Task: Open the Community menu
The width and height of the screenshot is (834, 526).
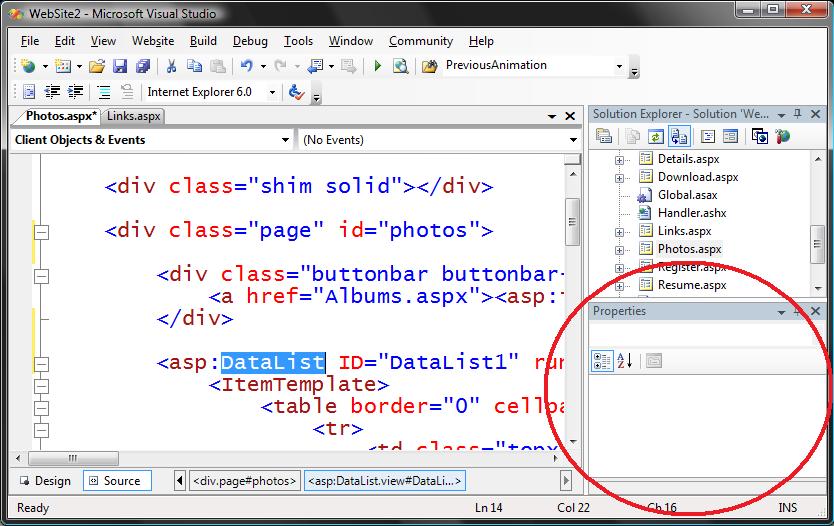Action: (x=421, y=41)
